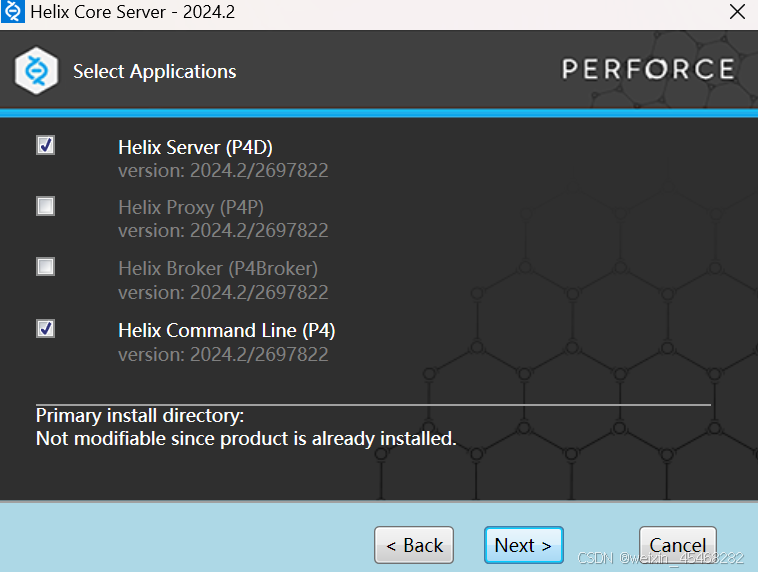Click the hexagon Helix logo beside Select Applications
Viewport: 758px width, 572px height.
point(36,71)
